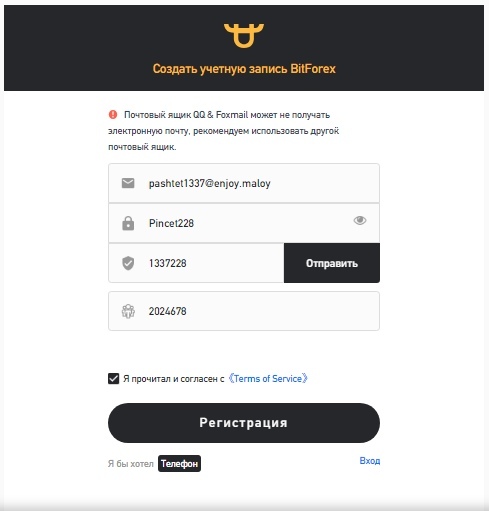Click the verification code field 1337228
The height and width of the screenshot is (511, 489).
coord(196,263)
